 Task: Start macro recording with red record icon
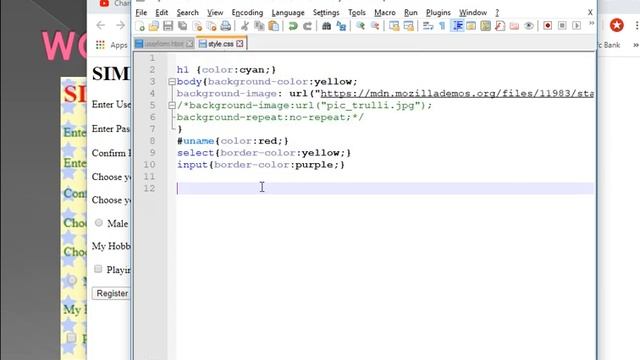pyautogui.click(x=548, y=26)
